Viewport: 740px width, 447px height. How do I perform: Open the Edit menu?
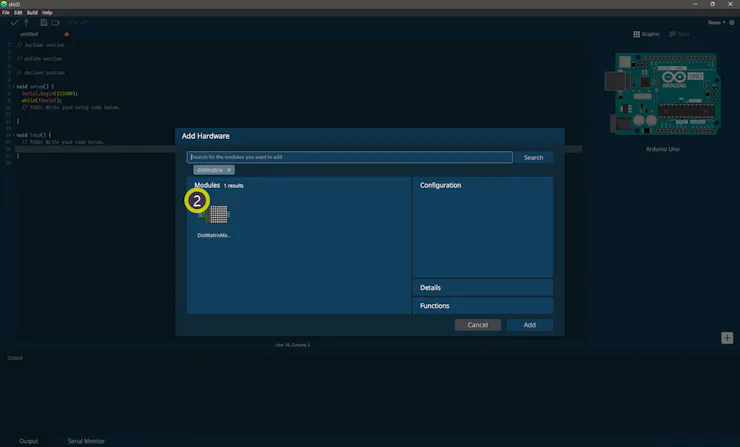(x=18, y=12)
